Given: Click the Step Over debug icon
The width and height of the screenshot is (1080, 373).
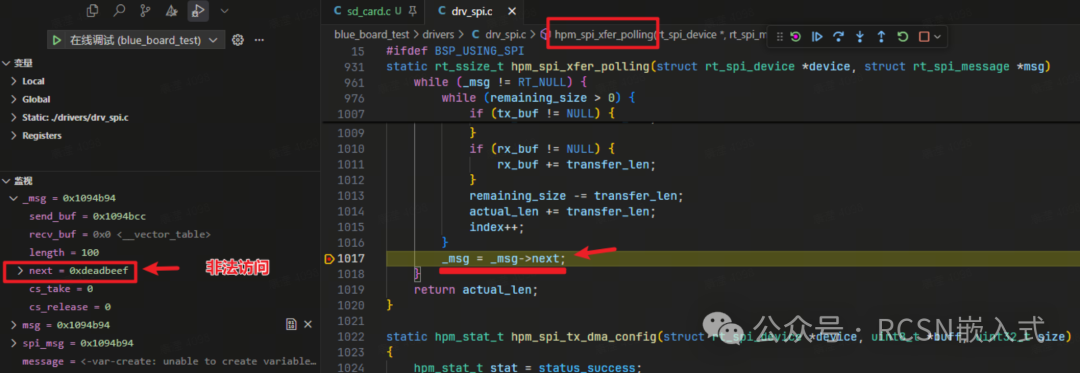Looking at the screenshot, I should (838, 36).
